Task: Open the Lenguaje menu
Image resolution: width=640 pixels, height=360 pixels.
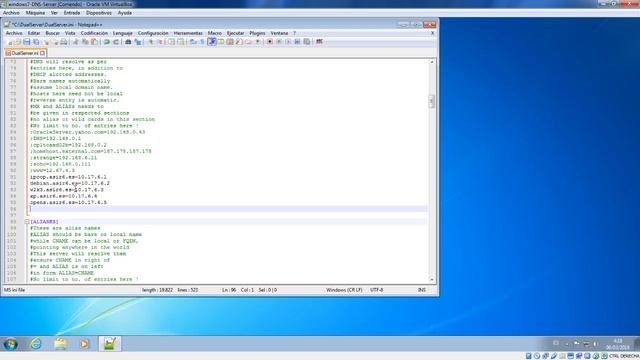Action: [122, 33]
